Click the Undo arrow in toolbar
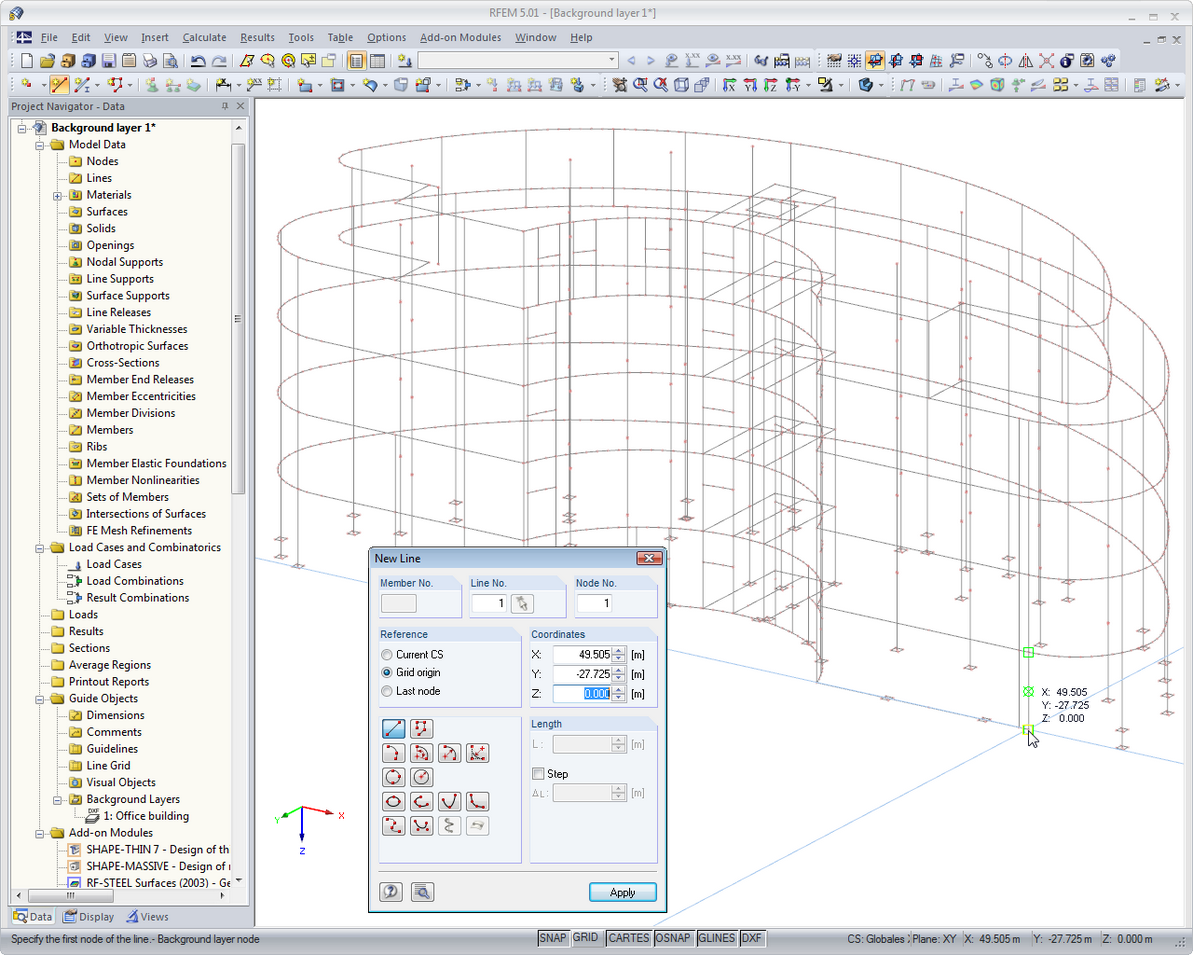Viewport: 1193px width, 955px height. (x=198, y=60)
